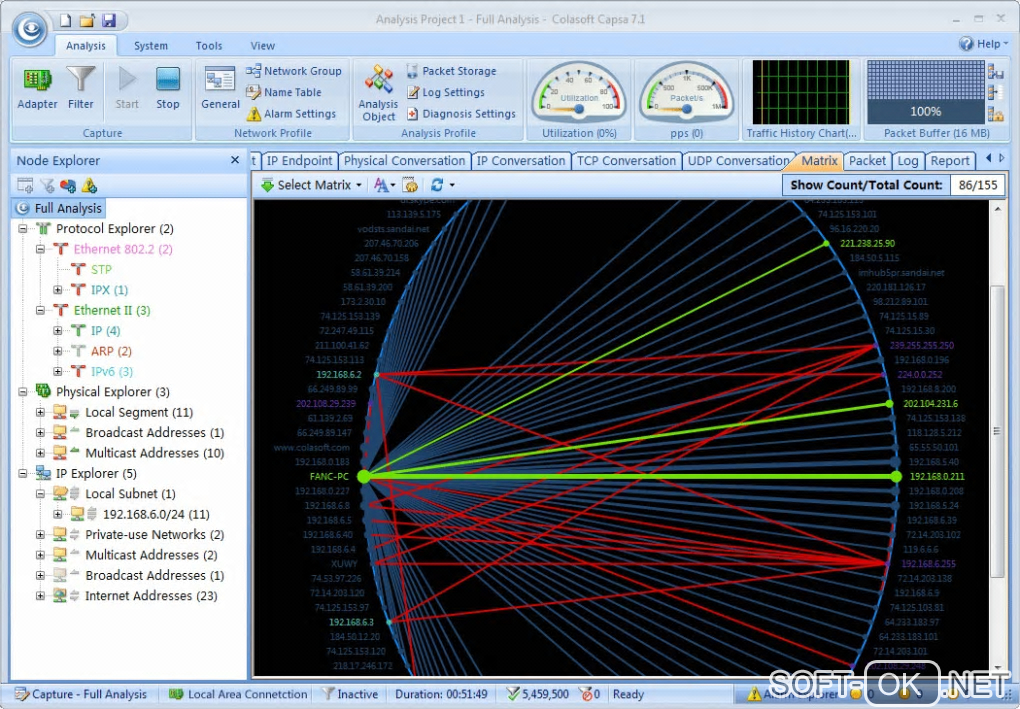
Task: Open Alarm Settings
Action: tap(291, 114)
